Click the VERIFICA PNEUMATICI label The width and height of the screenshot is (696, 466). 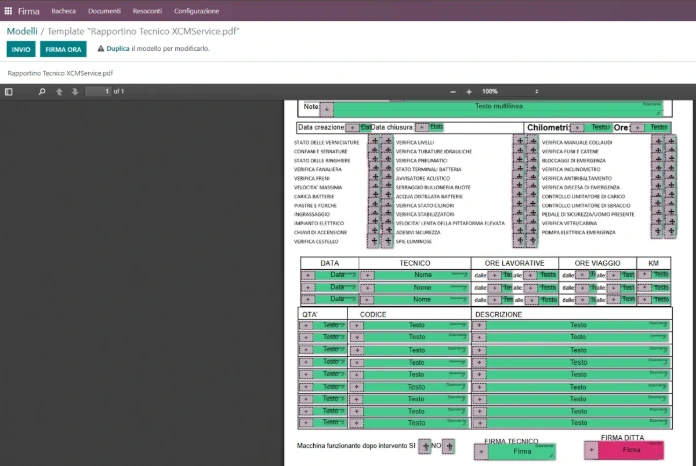point(421,161)
